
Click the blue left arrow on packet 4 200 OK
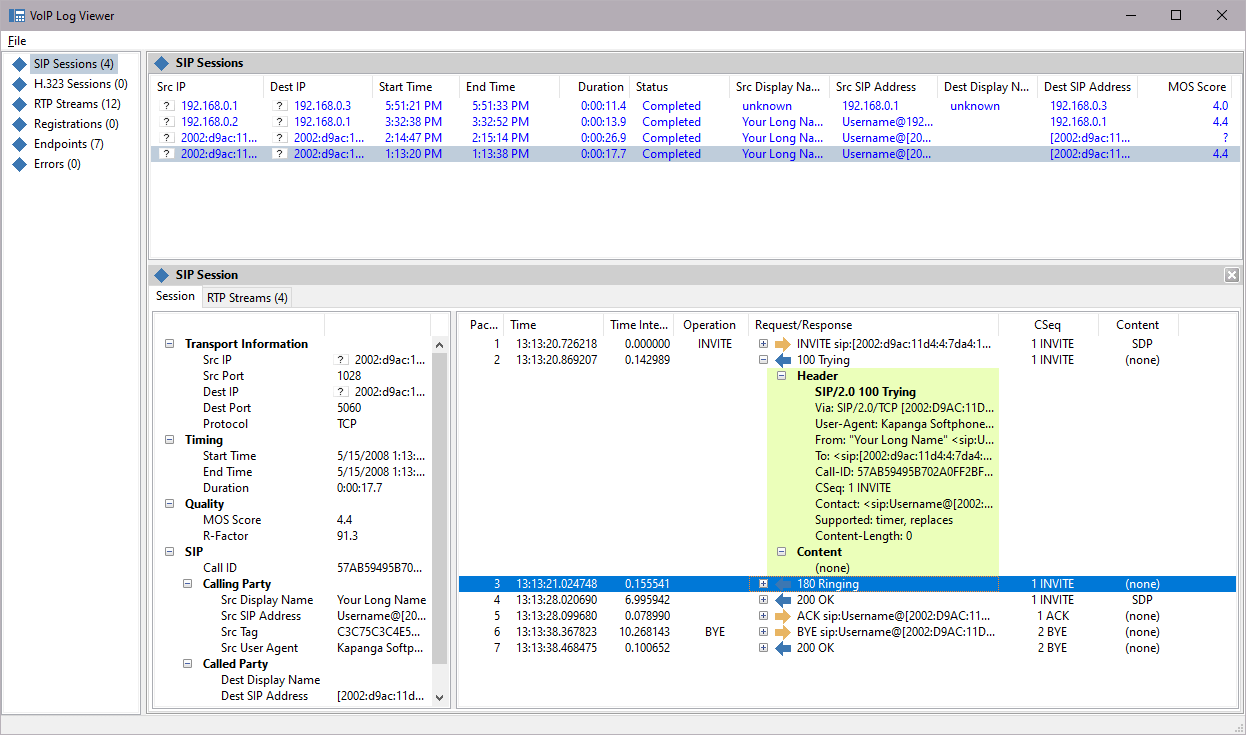pos(783,600)
